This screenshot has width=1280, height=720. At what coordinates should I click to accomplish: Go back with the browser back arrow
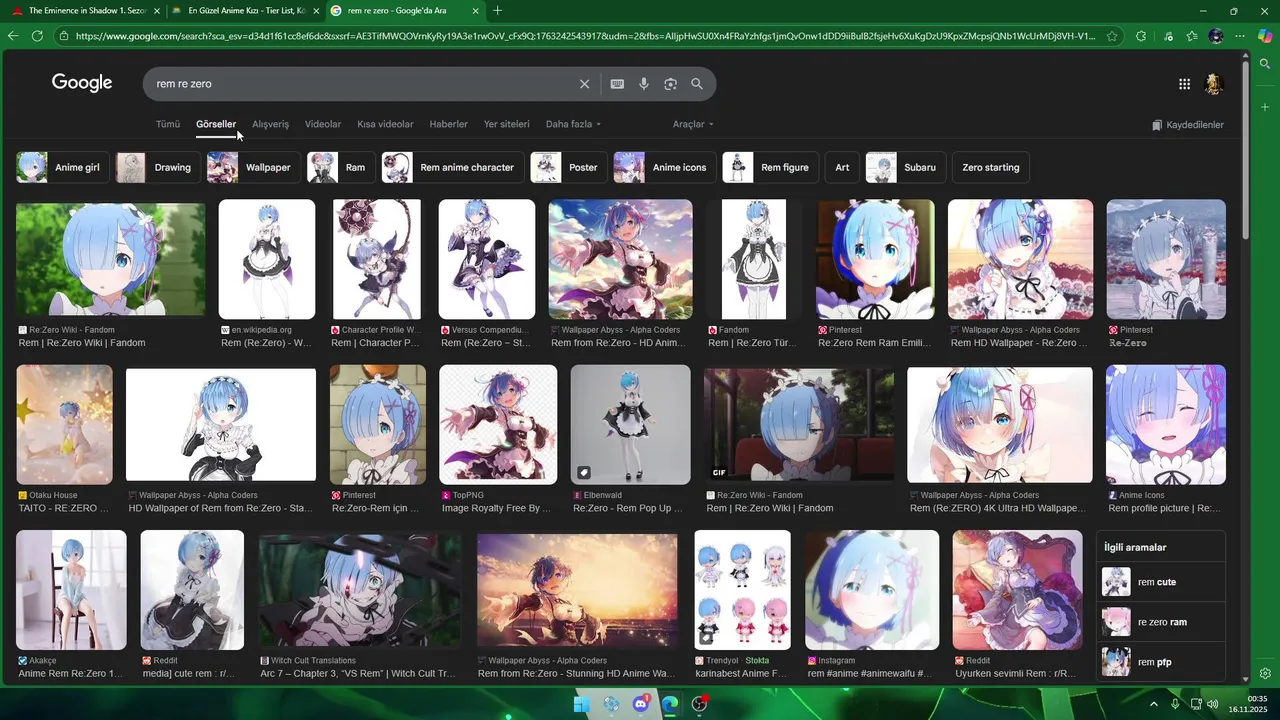13,35
